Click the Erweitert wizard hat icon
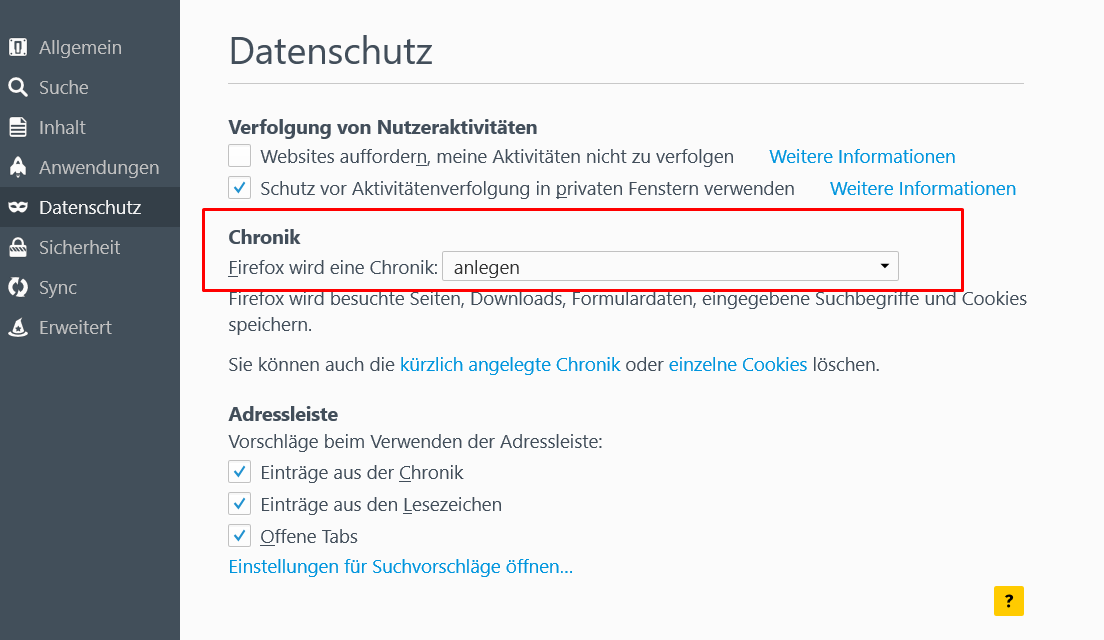The height and width of the screenshot is (640, 1104). coord(18,327)
